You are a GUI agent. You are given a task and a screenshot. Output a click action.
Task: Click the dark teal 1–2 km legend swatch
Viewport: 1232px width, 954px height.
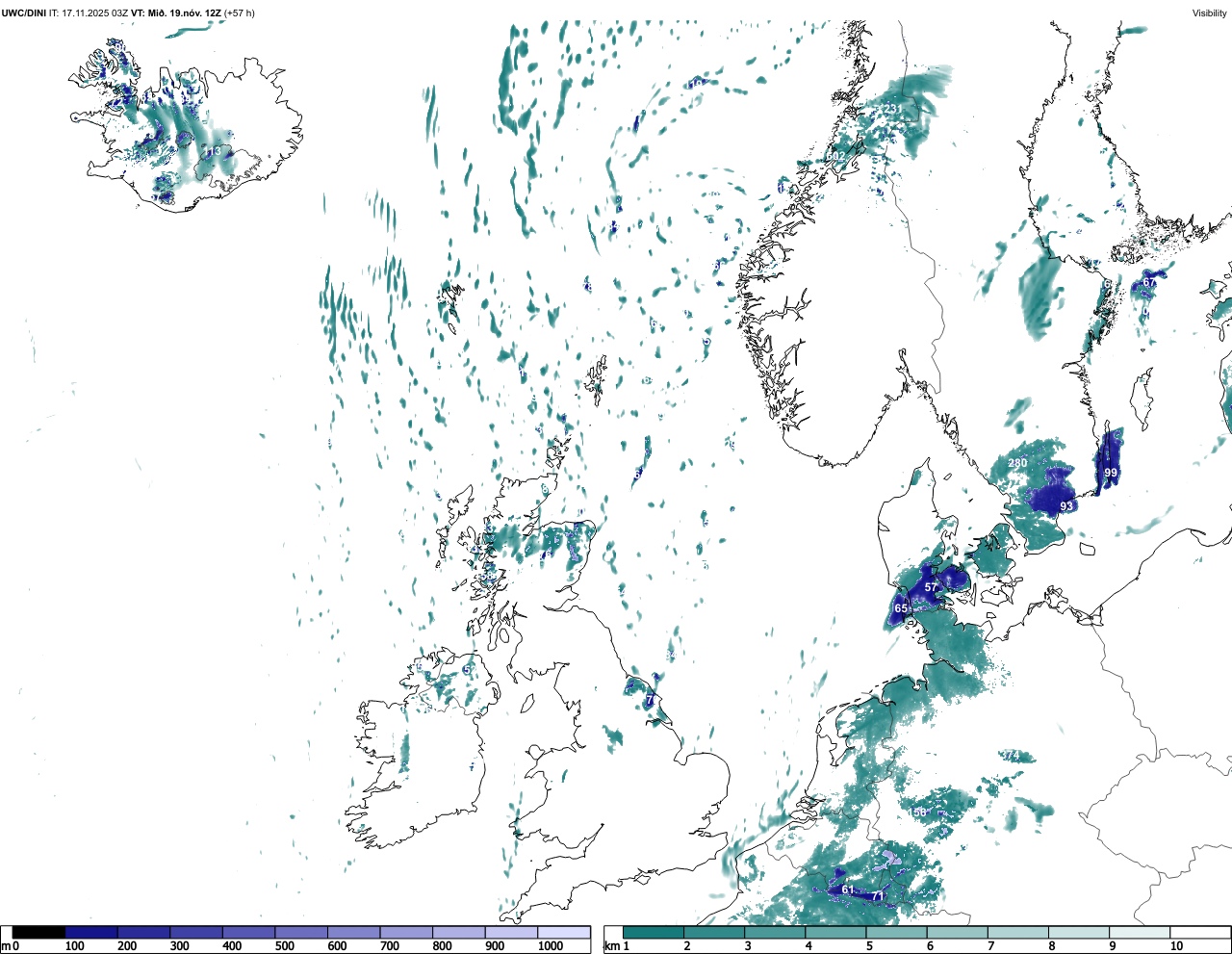point(654,932)
